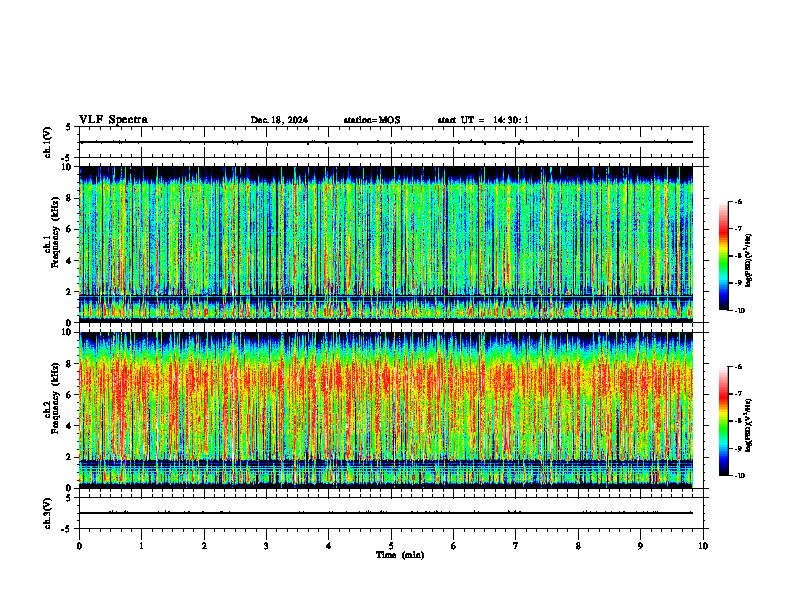The height and width of the screenshot is (612, 792).
Task: Click the time axis tick label "2"
Action: [x=204, y=546]
